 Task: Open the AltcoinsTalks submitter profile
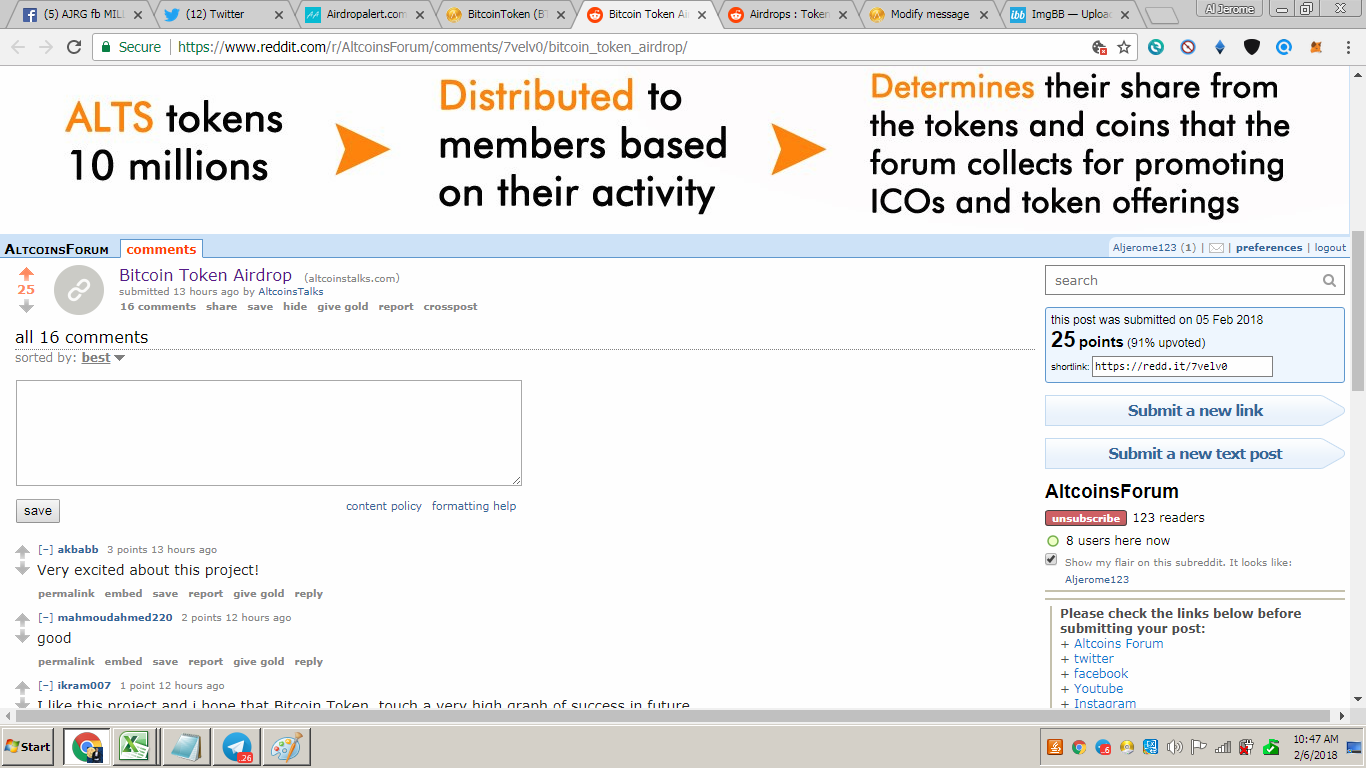point(291,292)
